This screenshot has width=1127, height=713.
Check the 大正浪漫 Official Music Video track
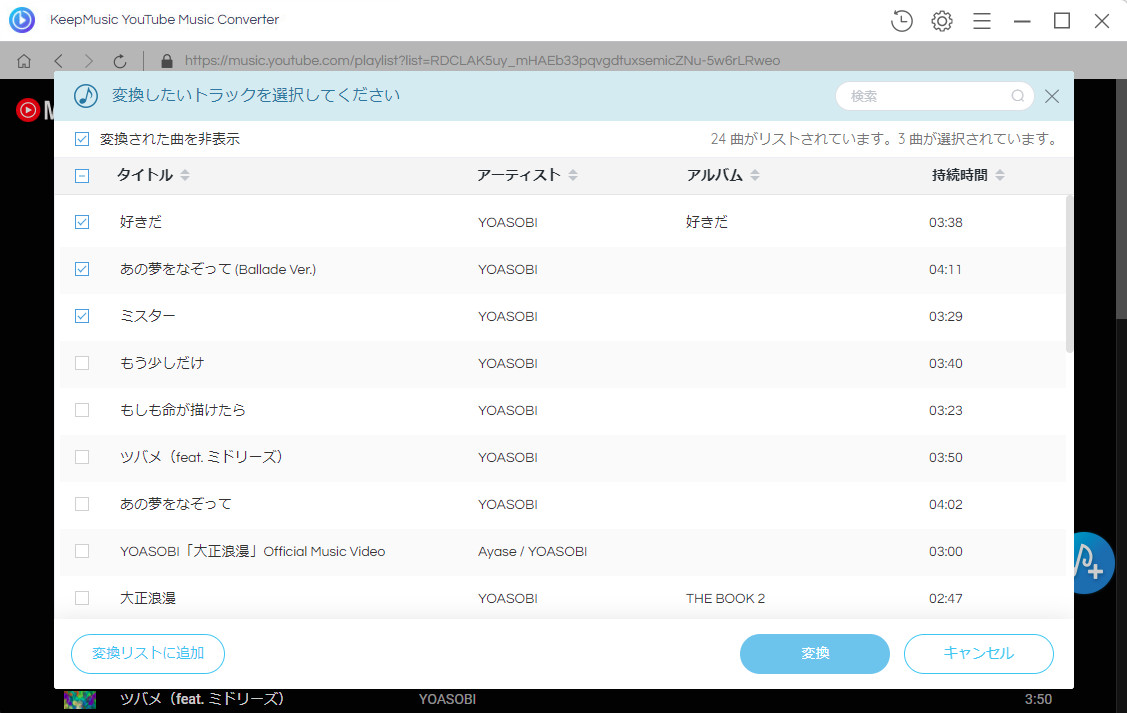[82, 551]
